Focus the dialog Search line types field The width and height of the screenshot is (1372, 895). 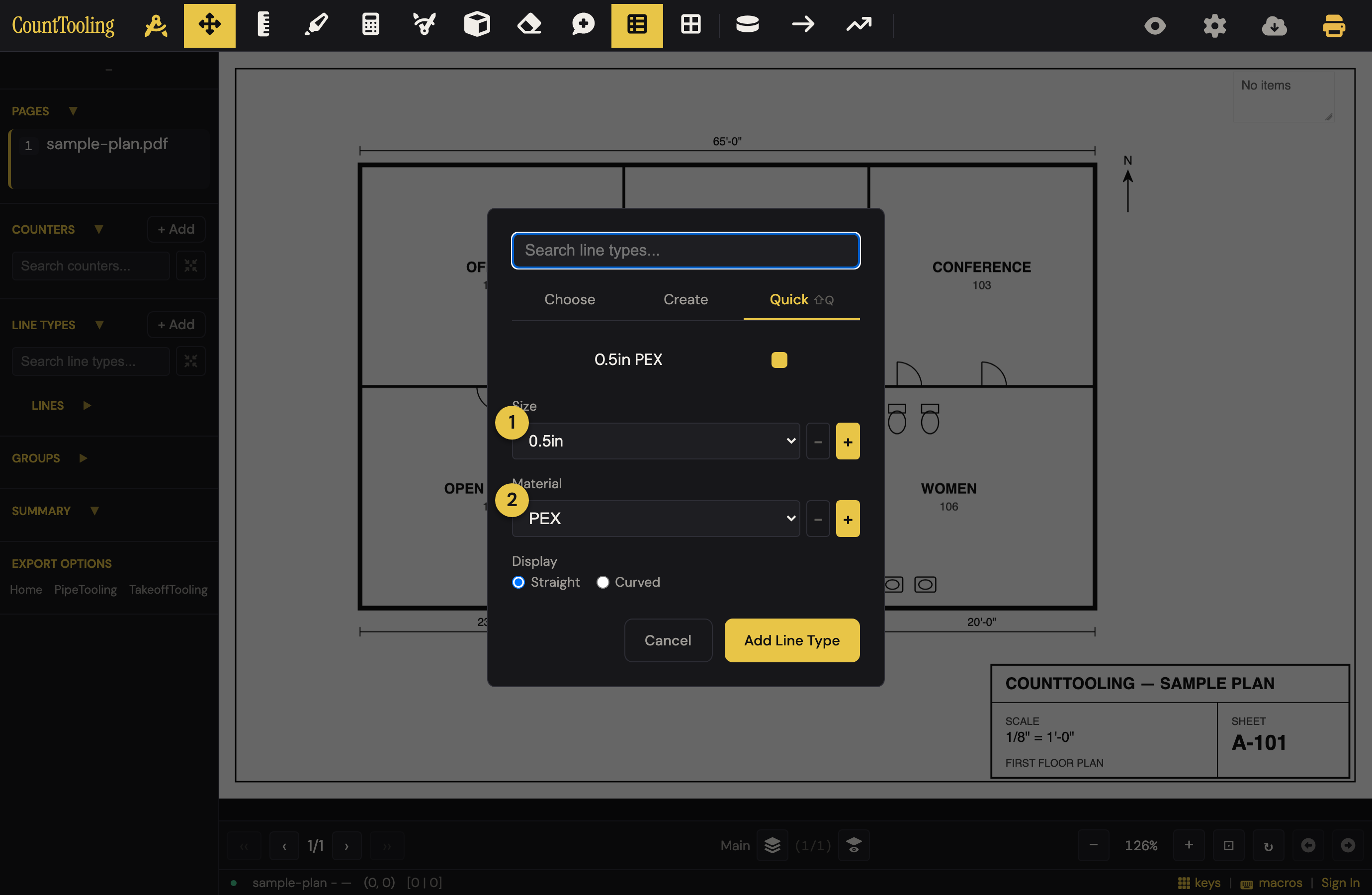686,250
